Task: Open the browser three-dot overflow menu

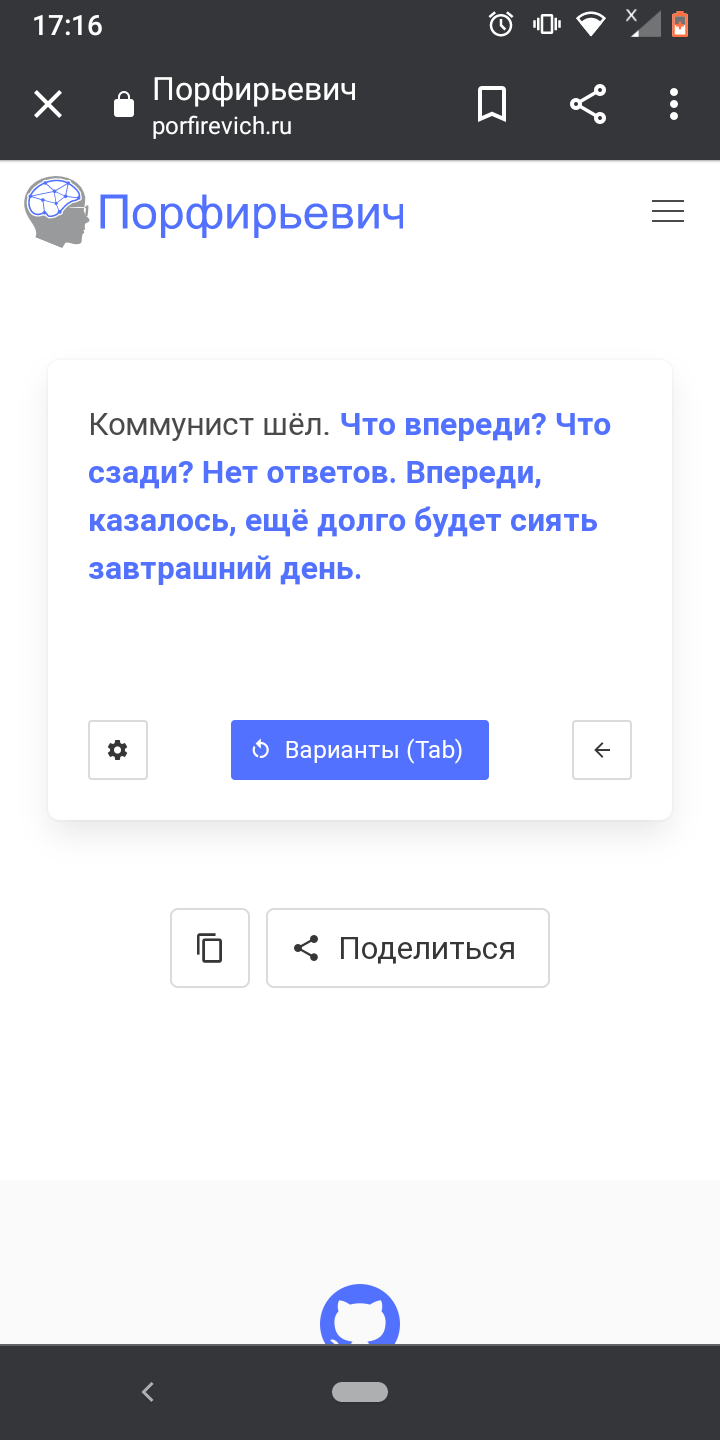Action: click(x=674, y=104)
